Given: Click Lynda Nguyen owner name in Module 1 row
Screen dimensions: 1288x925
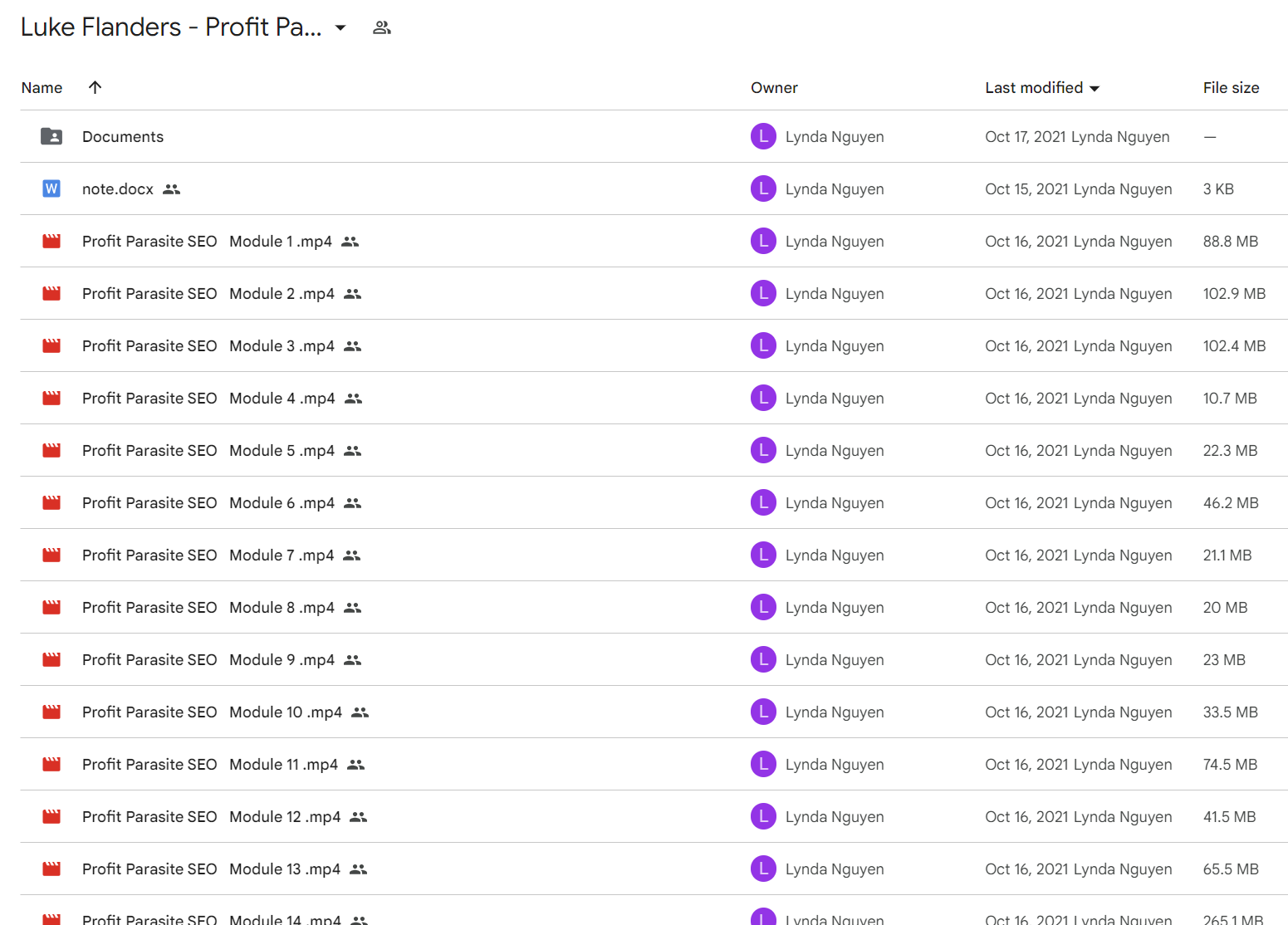Looking at the screenshot, I should 835,242.
